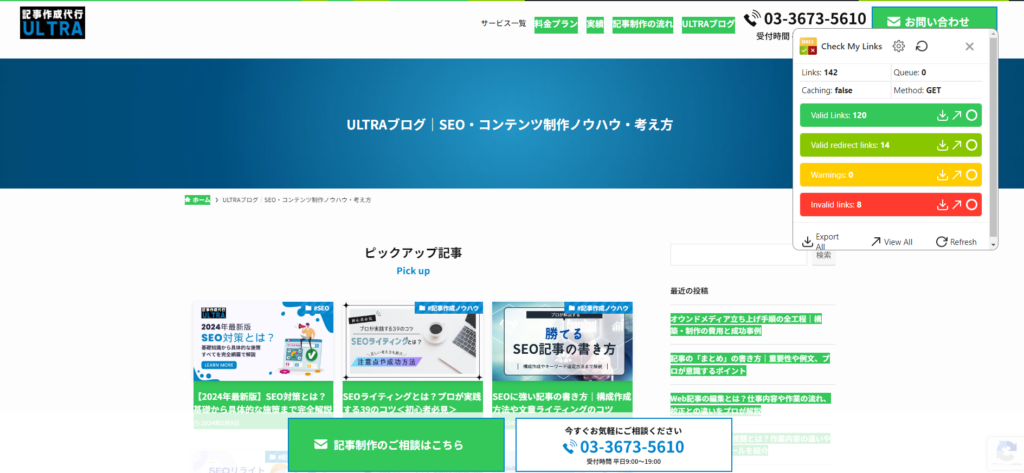1024x473 pixels.
Task: Open Warnings arrow icon
Action: pyautogui.click(x=956, y=175)
